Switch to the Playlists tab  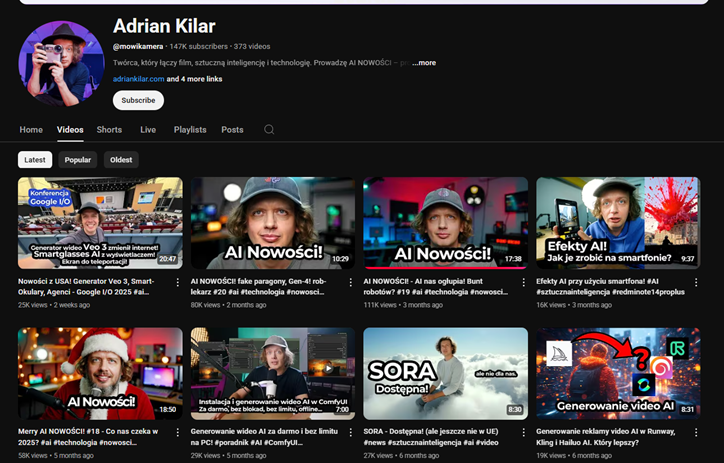(x=190, y=130)
